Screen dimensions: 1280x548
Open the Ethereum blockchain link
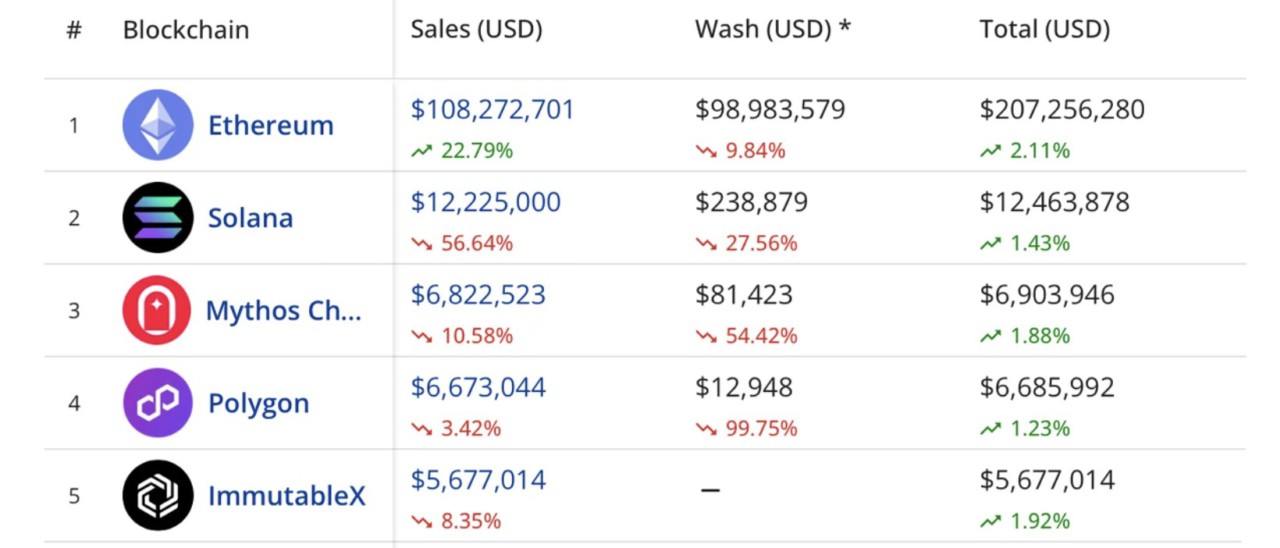click(271, 126)
